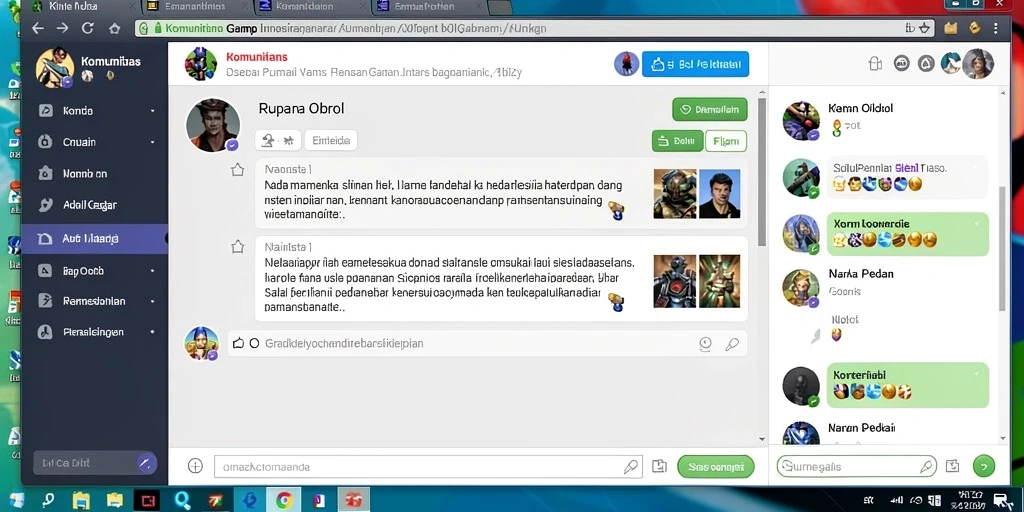Star the first Naonste message
Screen dimensions: 1024x512
[x=237, y=170]
